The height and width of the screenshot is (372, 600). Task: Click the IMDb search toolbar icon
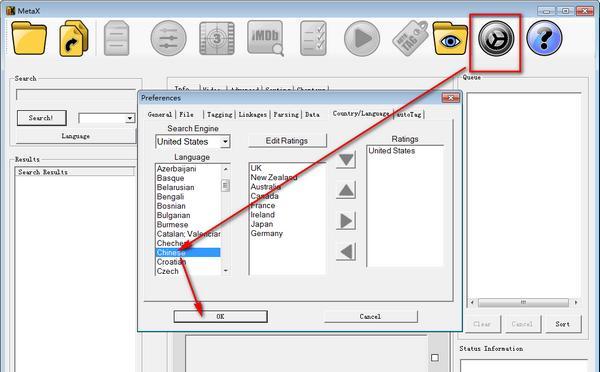266,38
